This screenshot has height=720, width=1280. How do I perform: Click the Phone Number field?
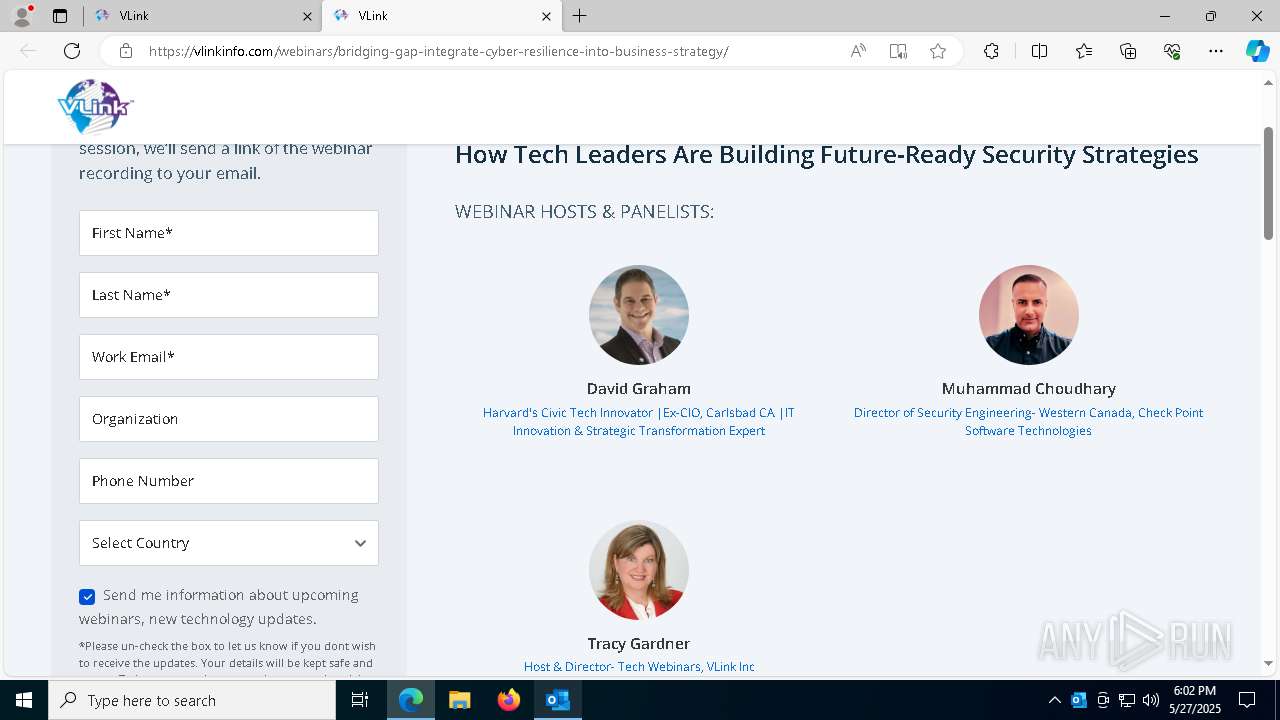pyautogui.click(x=229, y=481)
